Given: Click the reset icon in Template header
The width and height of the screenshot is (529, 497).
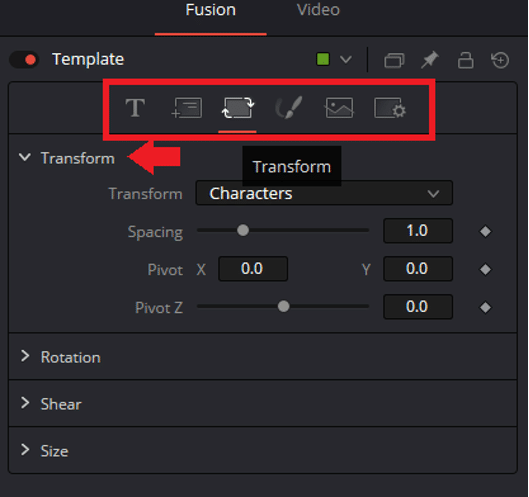Looking at the screenshot, I should [x=500, y=60].
